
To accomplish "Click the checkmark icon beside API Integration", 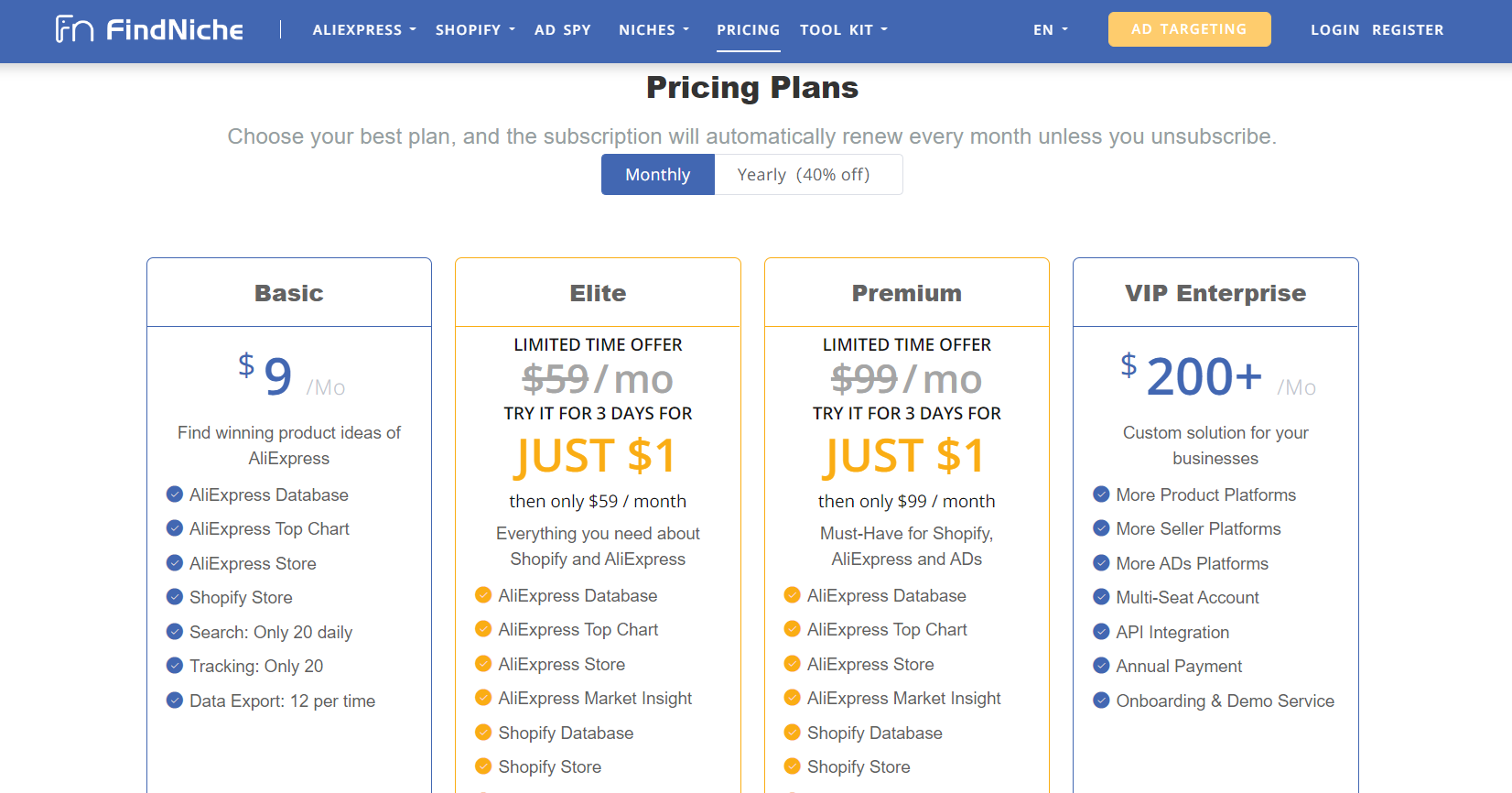I will click(x=1101, y=632).
